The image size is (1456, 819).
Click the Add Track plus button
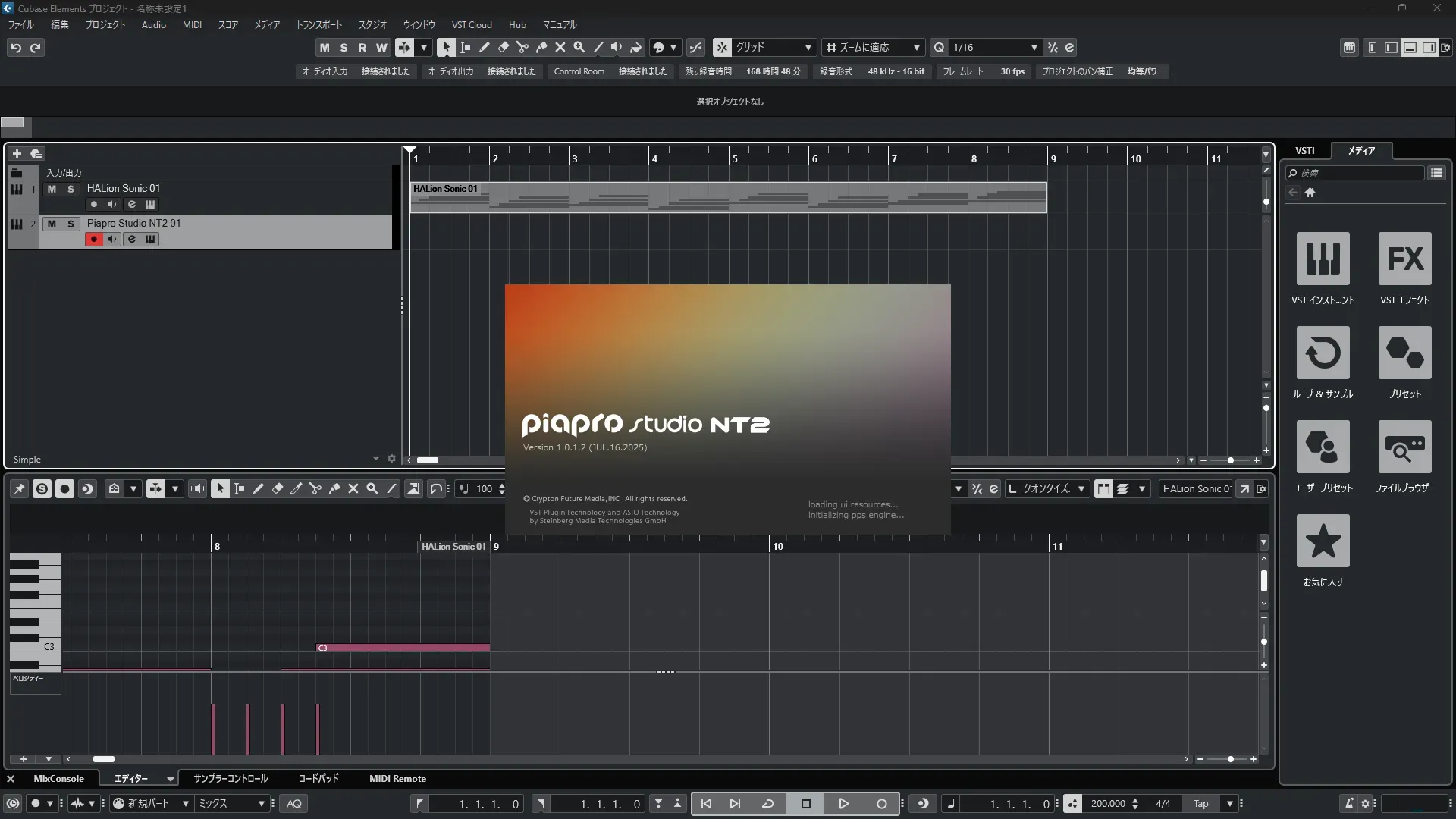pos(17,153)
